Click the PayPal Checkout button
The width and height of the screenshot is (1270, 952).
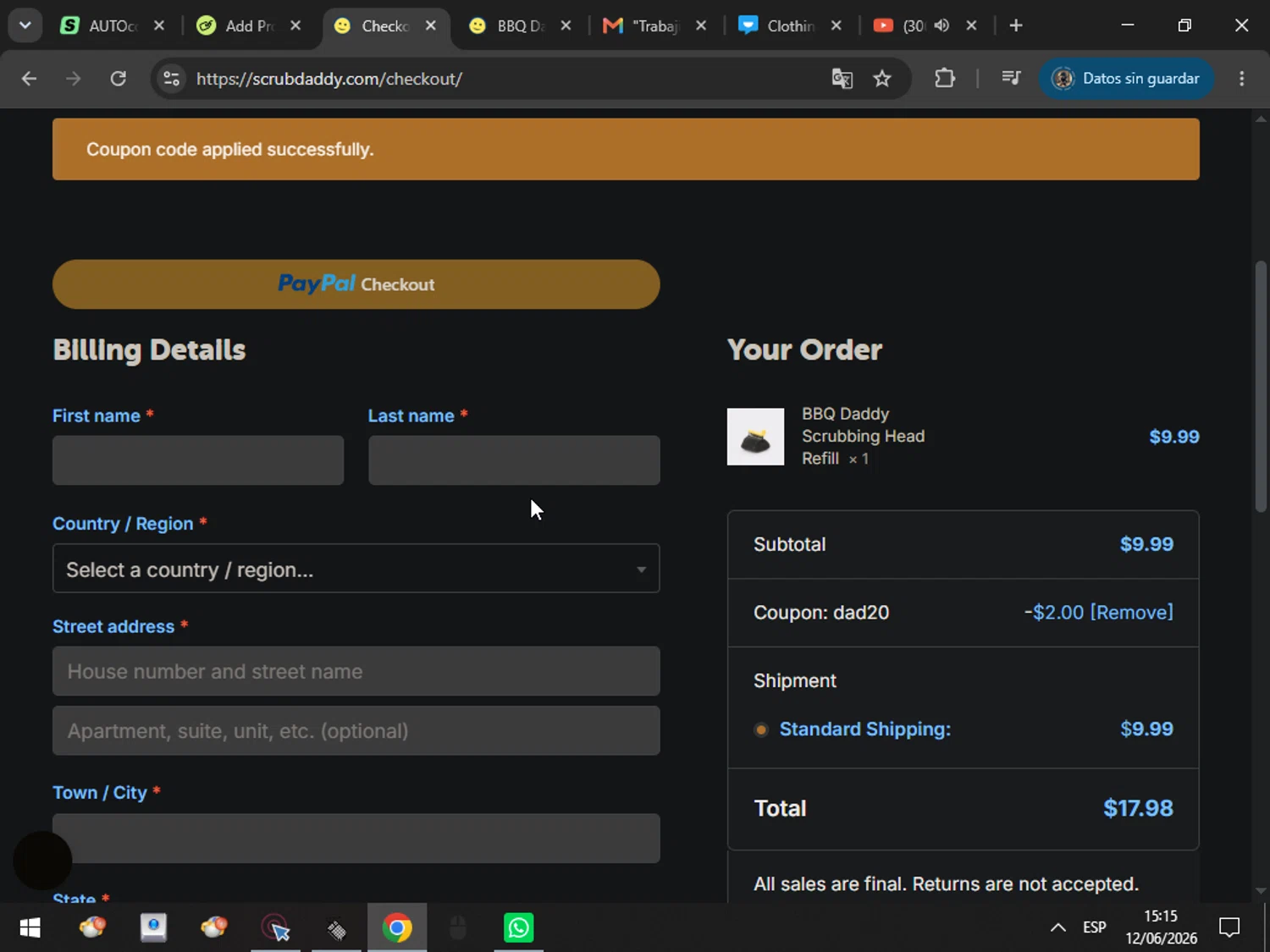tap(356, 284)
